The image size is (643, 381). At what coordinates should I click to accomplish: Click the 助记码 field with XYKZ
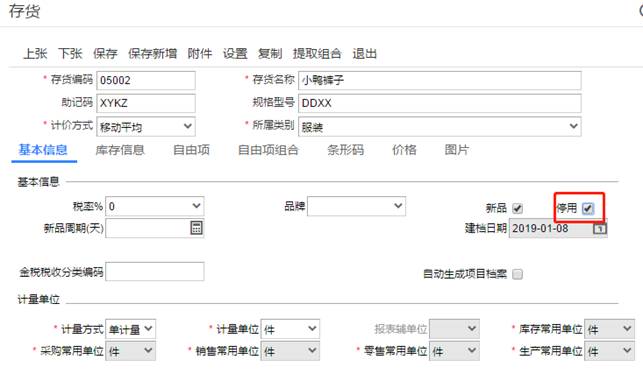click(146, 103)
